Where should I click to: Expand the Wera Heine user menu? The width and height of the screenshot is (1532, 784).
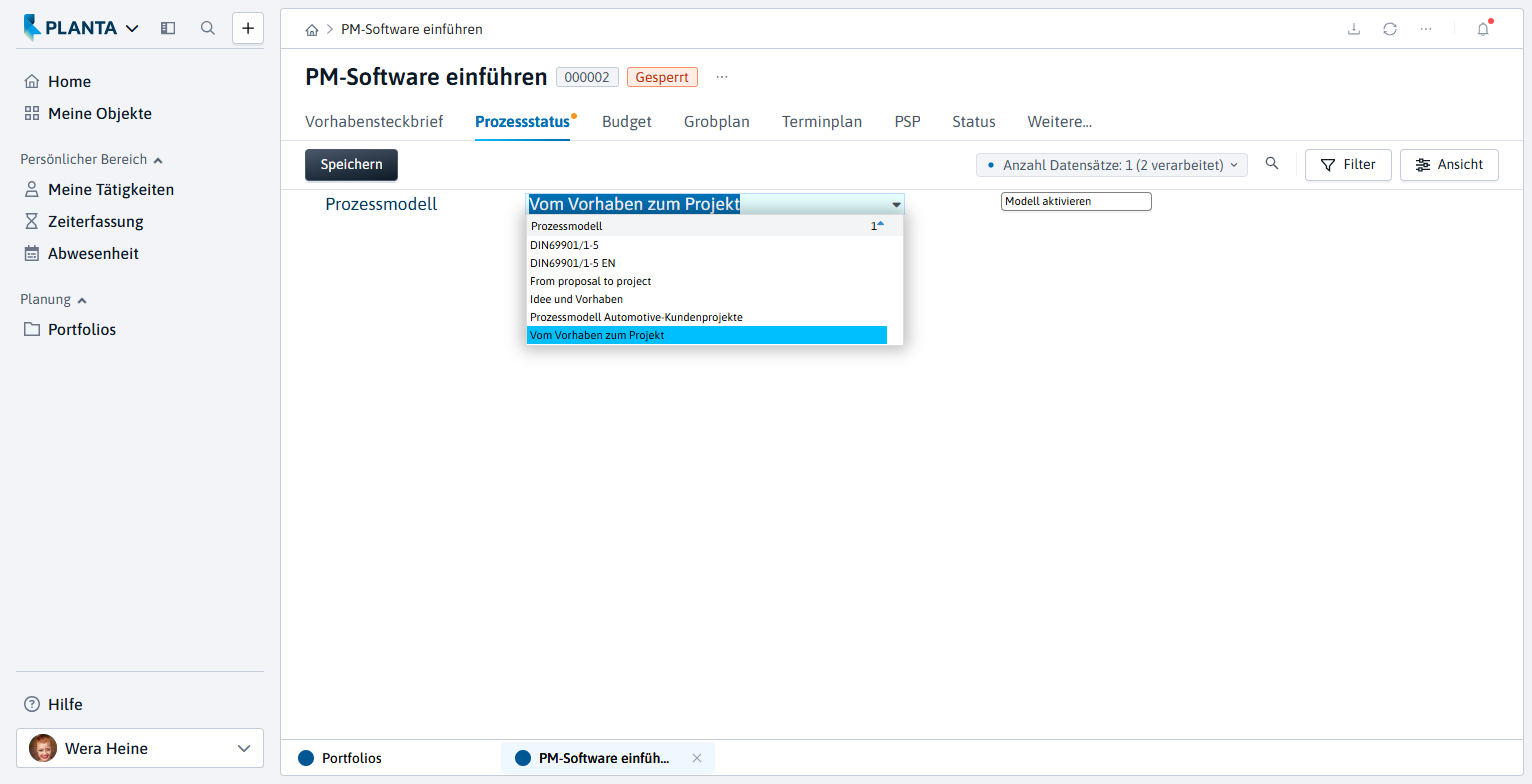[140, 748]
